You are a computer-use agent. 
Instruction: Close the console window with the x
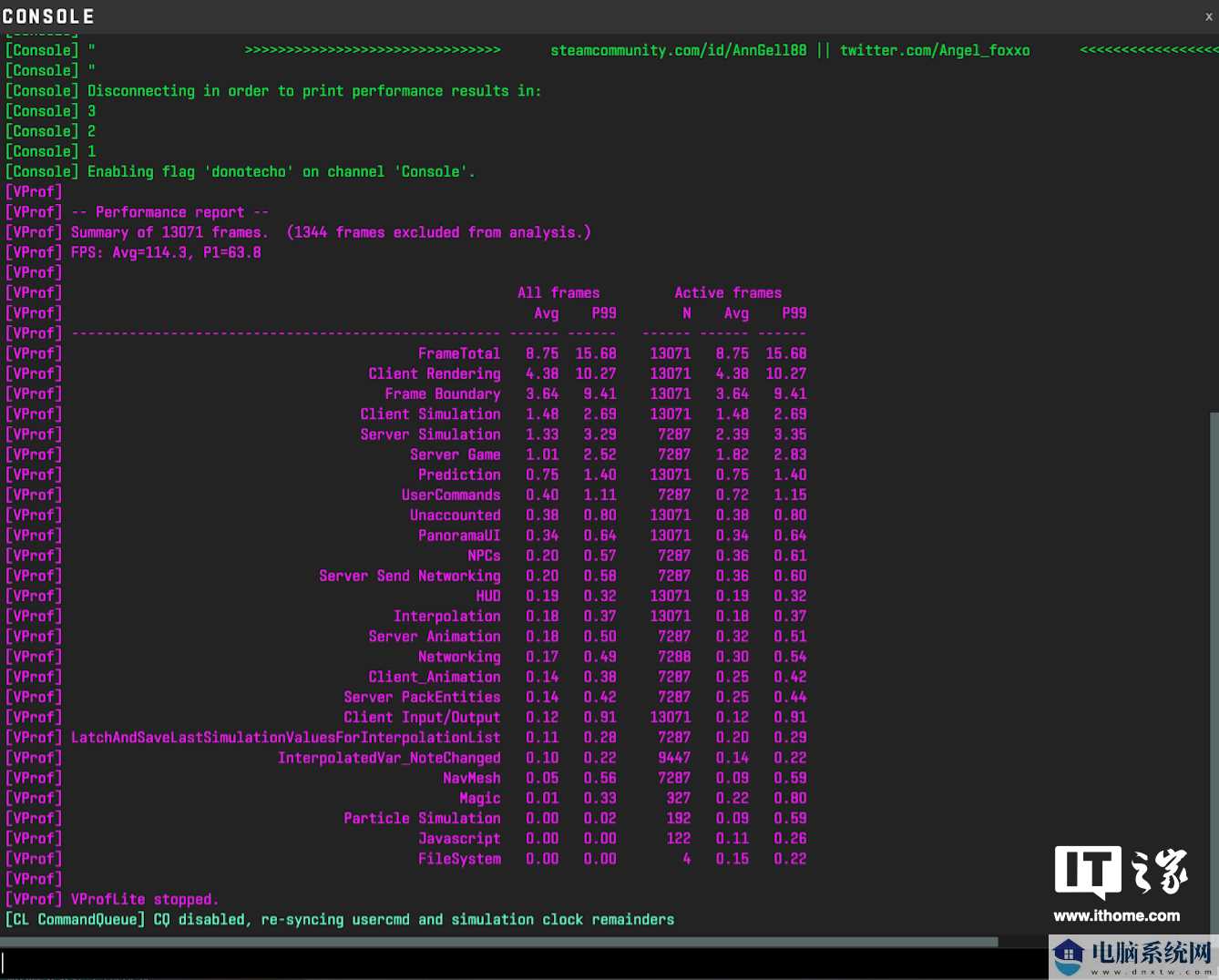tap(1208, 16)
